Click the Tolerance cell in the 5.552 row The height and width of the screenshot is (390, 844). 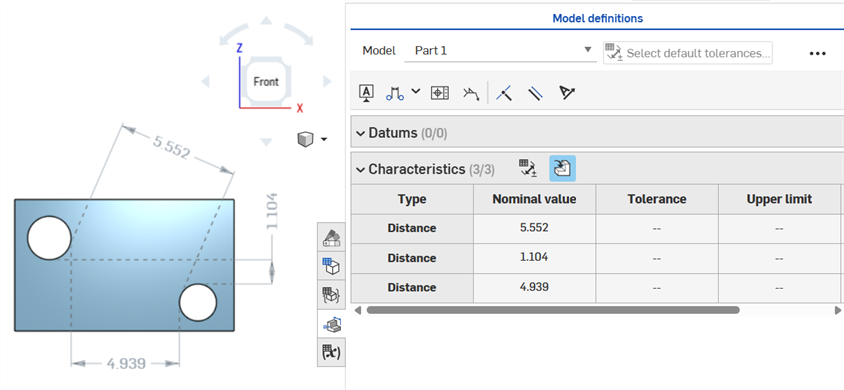[657, 228]
